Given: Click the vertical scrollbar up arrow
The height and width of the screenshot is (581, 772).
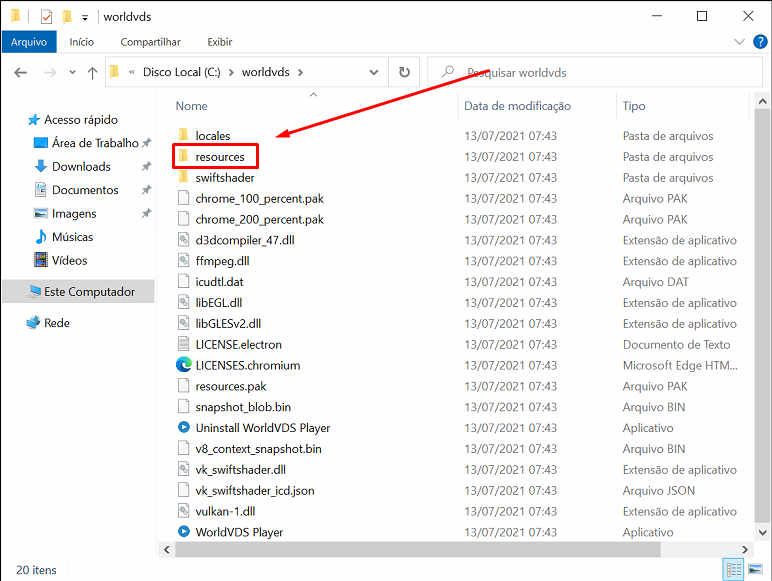Looking at the screenshot, I should coord(762,102).
